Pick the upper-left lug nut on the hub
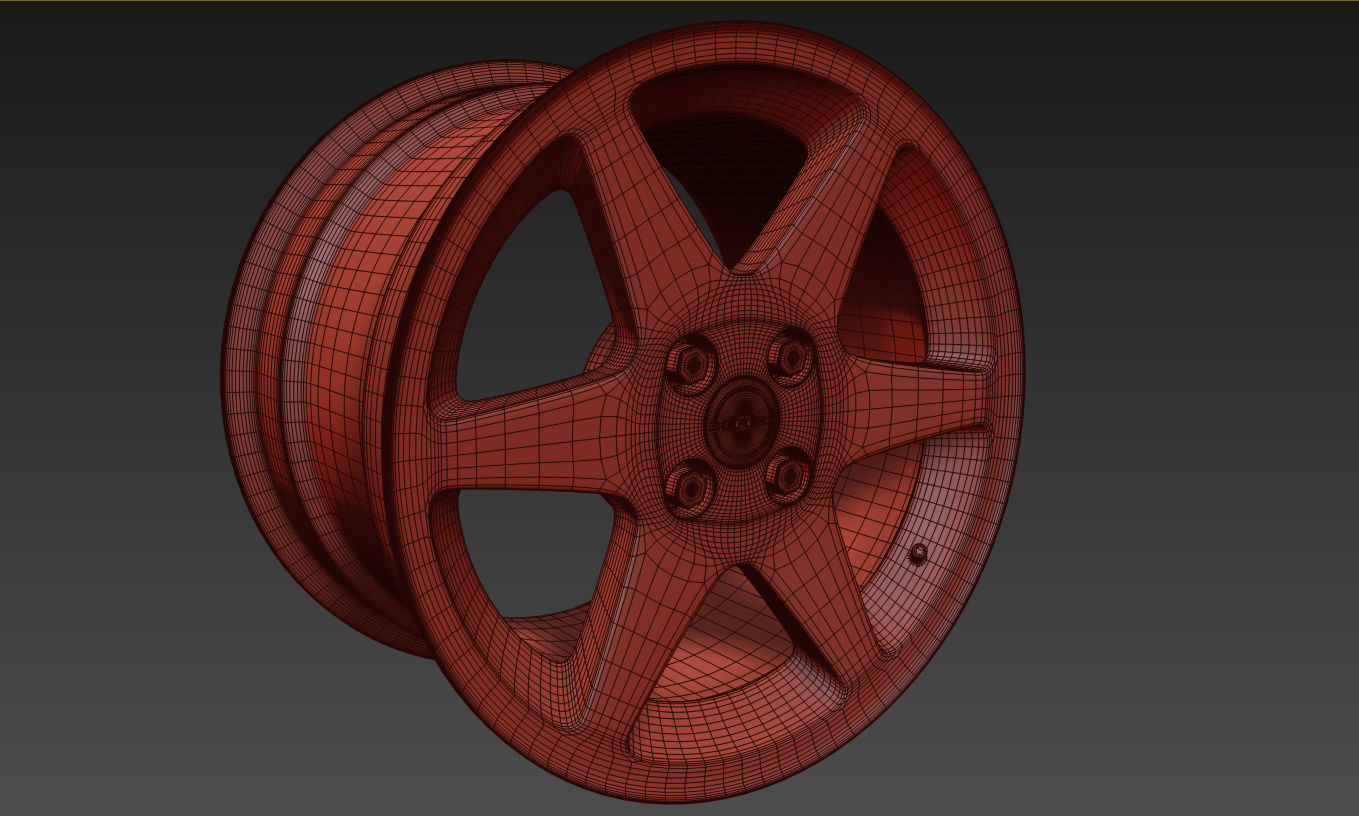Viewport: 1359px width, 816px height. [691, 365]
